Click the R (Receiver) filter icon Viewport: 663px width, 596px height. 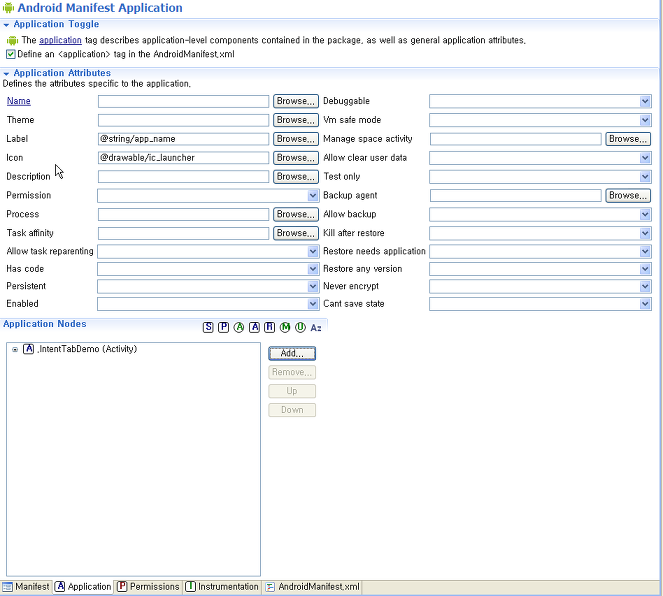pos(269,327)
